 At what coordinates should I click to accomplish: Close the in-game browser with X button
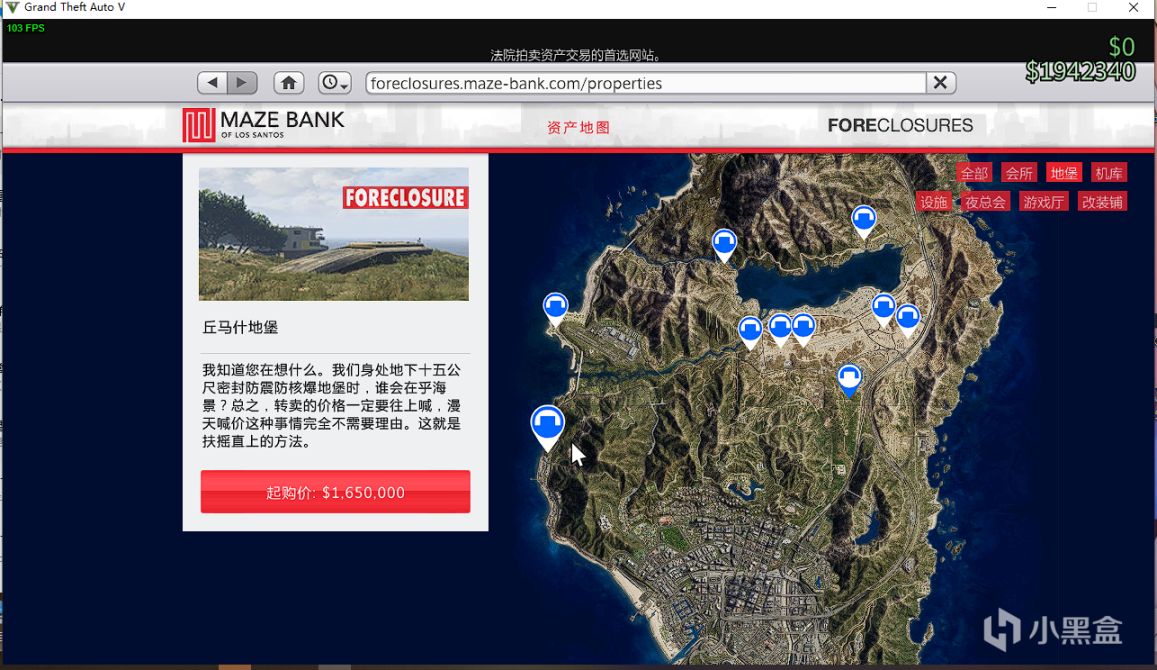940,83
